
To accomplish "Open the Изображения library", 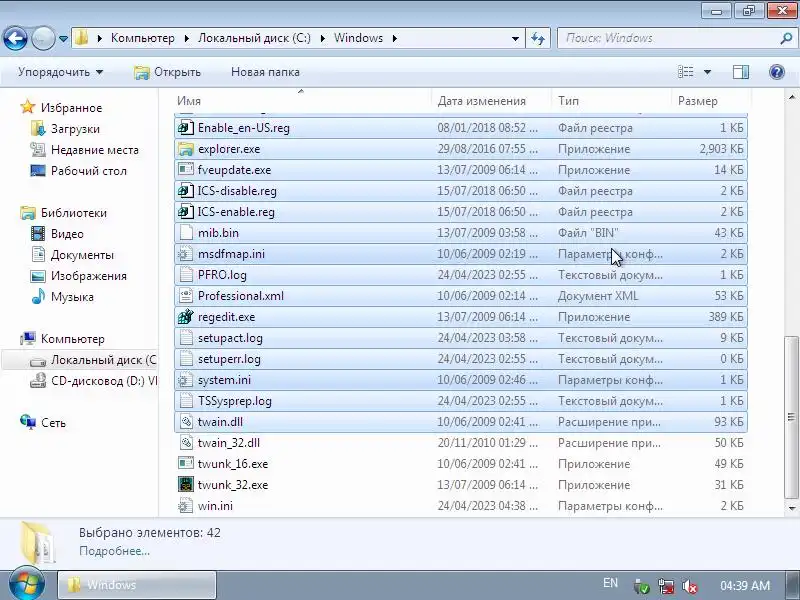I will [x=88, y=276].
